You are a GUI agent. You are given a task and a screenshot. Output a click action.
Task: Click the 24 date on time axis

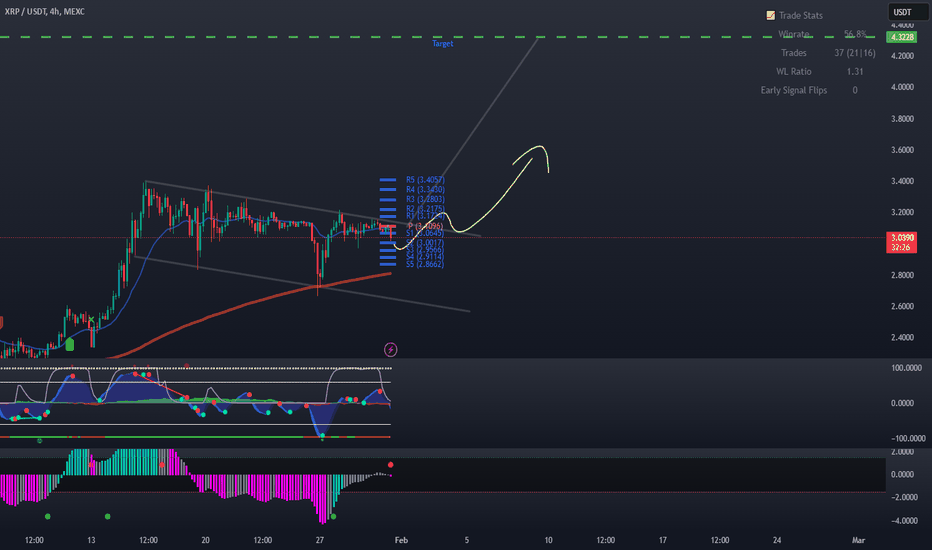click(777, 540)
